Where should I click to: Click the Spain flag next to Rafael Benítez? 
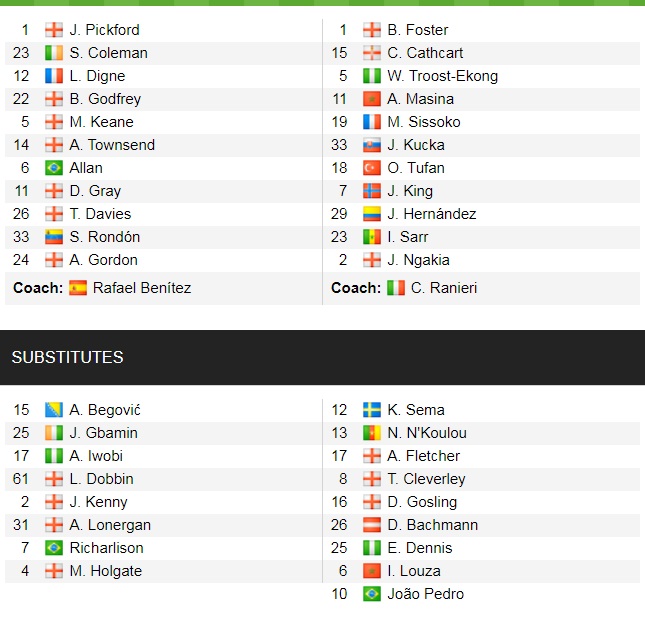pos(78,288)
